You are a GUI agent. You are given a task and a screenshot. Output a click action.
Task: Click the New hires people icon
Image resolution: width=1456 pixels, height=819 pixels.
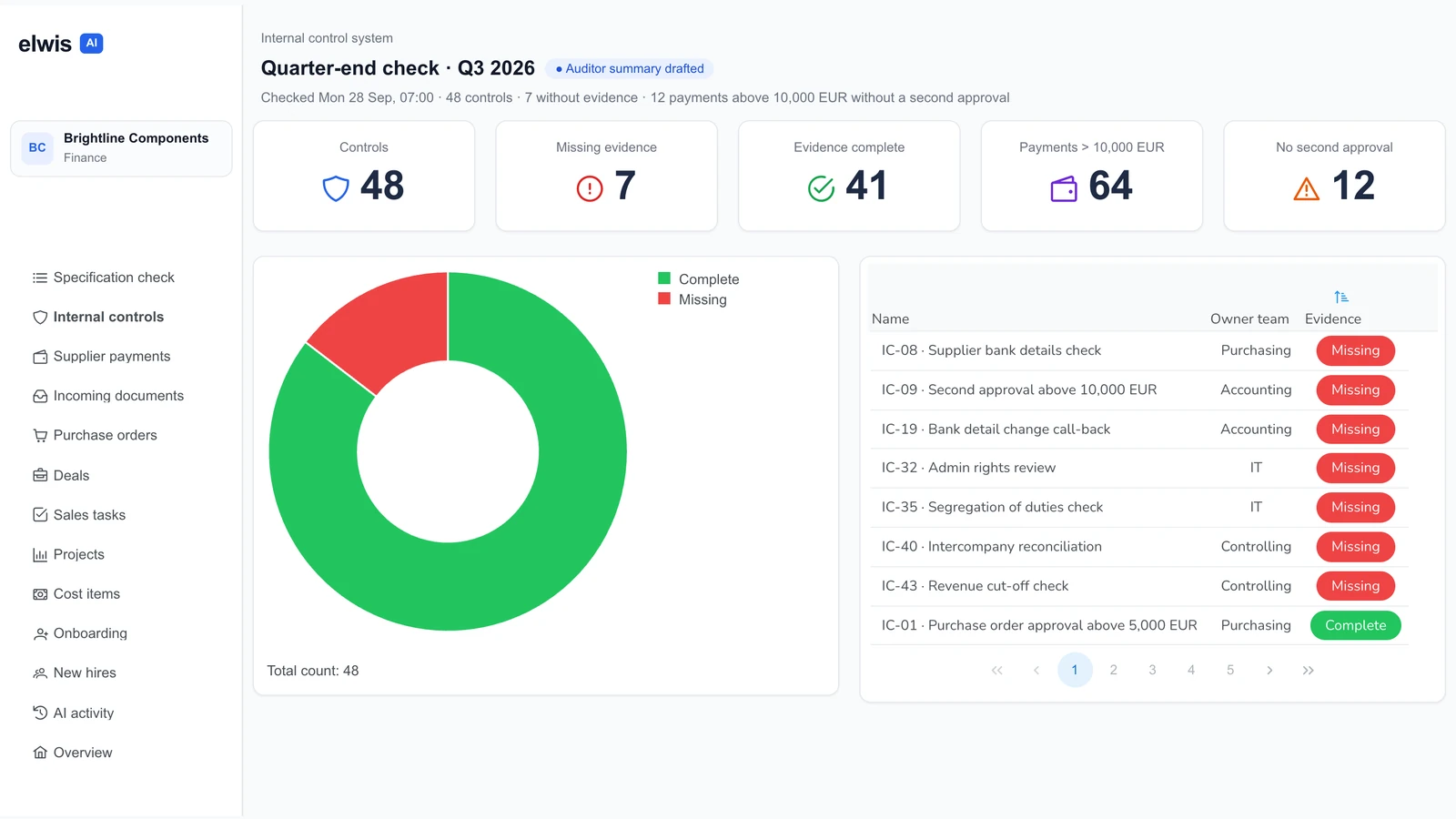pos(40,673)
